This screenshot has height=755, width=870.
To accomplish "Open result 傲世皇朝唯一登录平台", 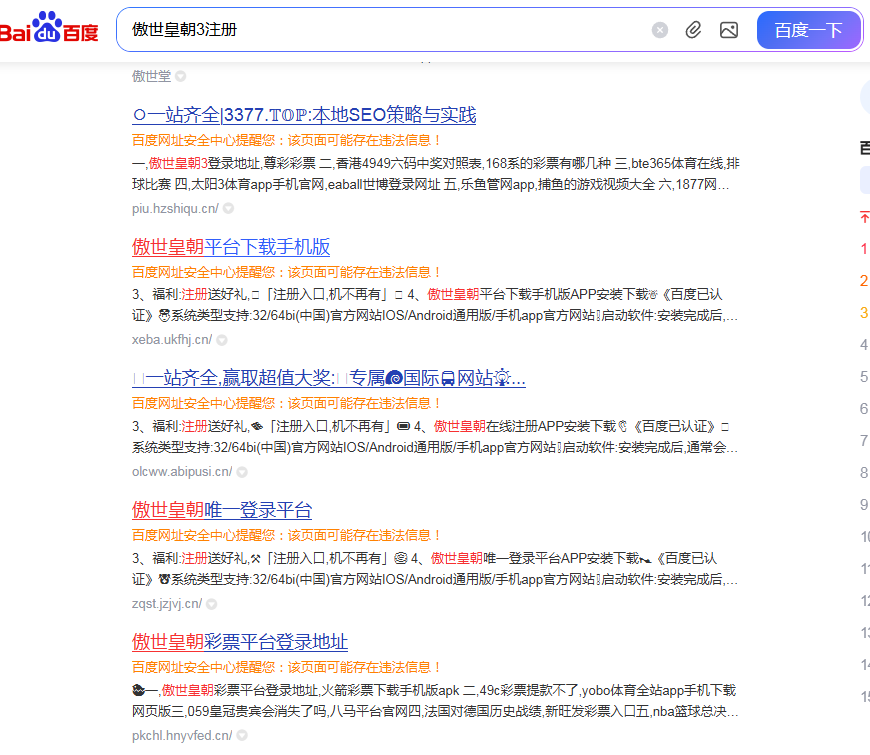I will pyautogui.click(x=222, y=510).
